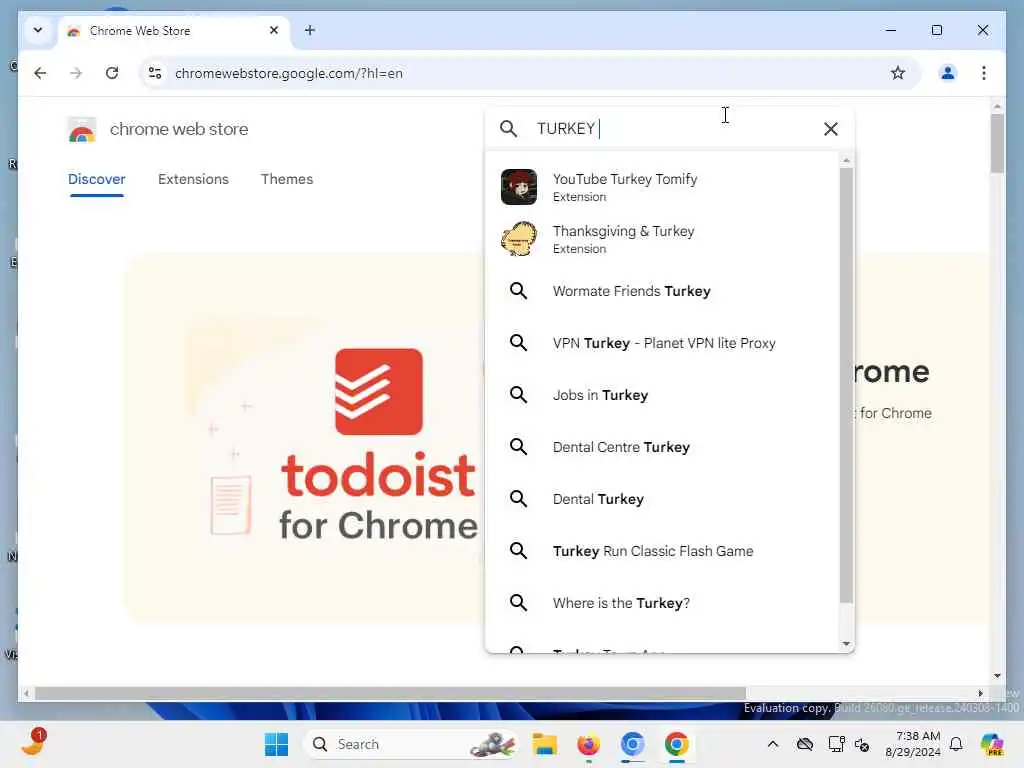The image size is (1024, 768).
Task: Switch to the Discover tab
Action: point(97,179)
